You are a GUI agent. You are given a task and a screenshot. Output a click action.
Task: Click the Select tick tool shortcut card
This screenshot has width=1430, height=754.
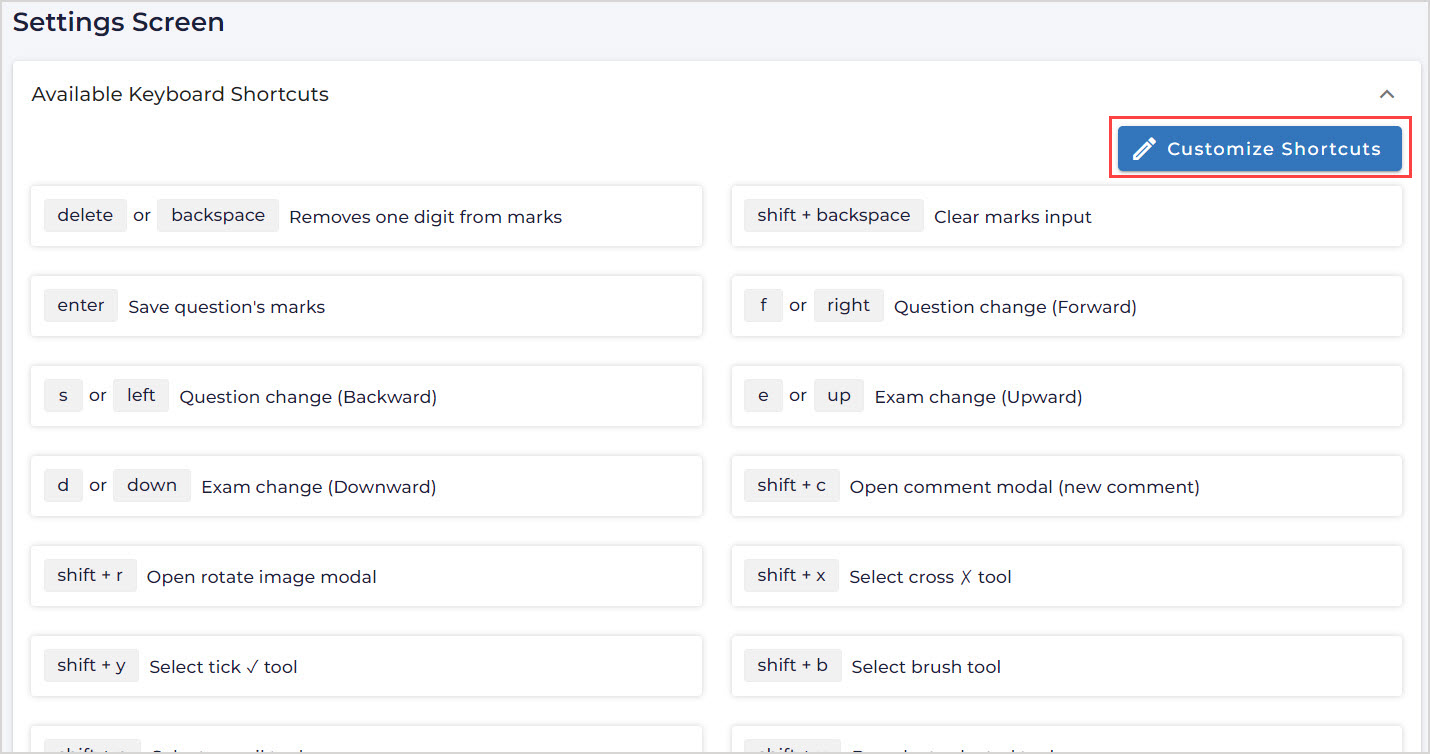(366, 666)
